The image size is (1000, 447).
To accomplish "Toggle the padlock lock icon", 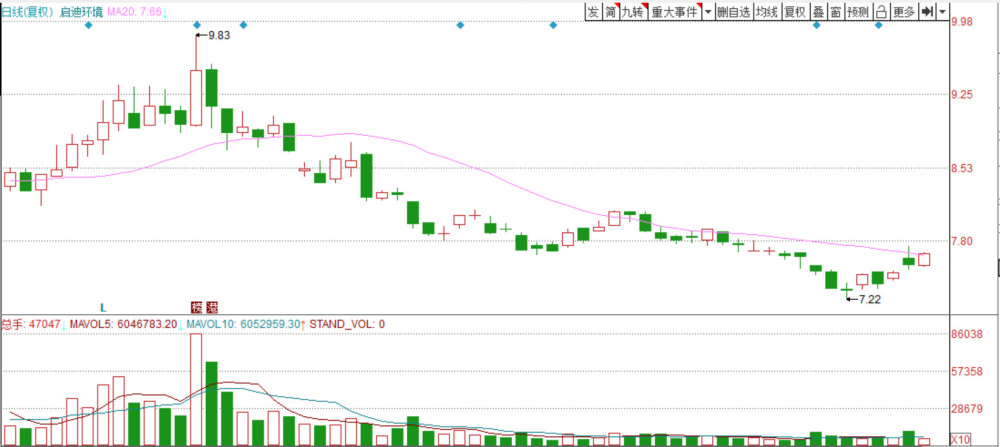I will pos(881,11).
